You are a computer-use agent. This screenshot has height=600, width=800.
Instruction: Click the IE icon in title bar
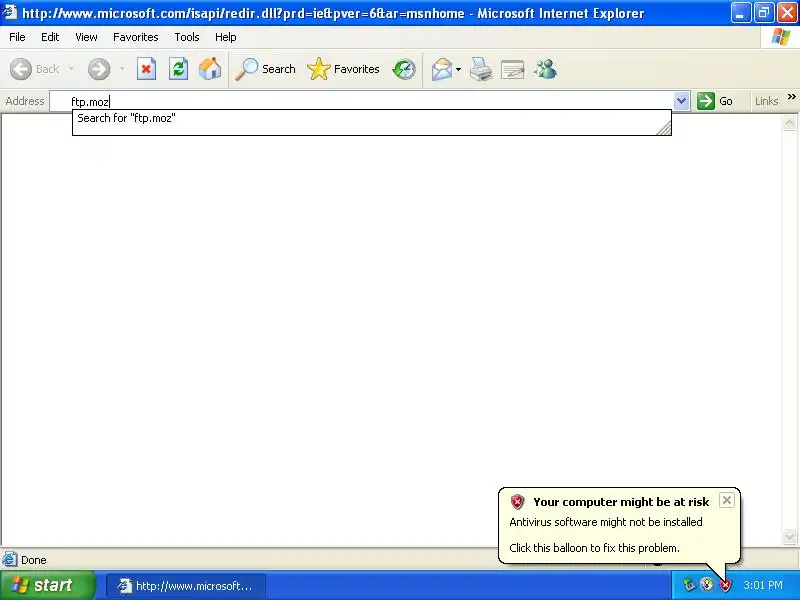[x=10, y=12]
